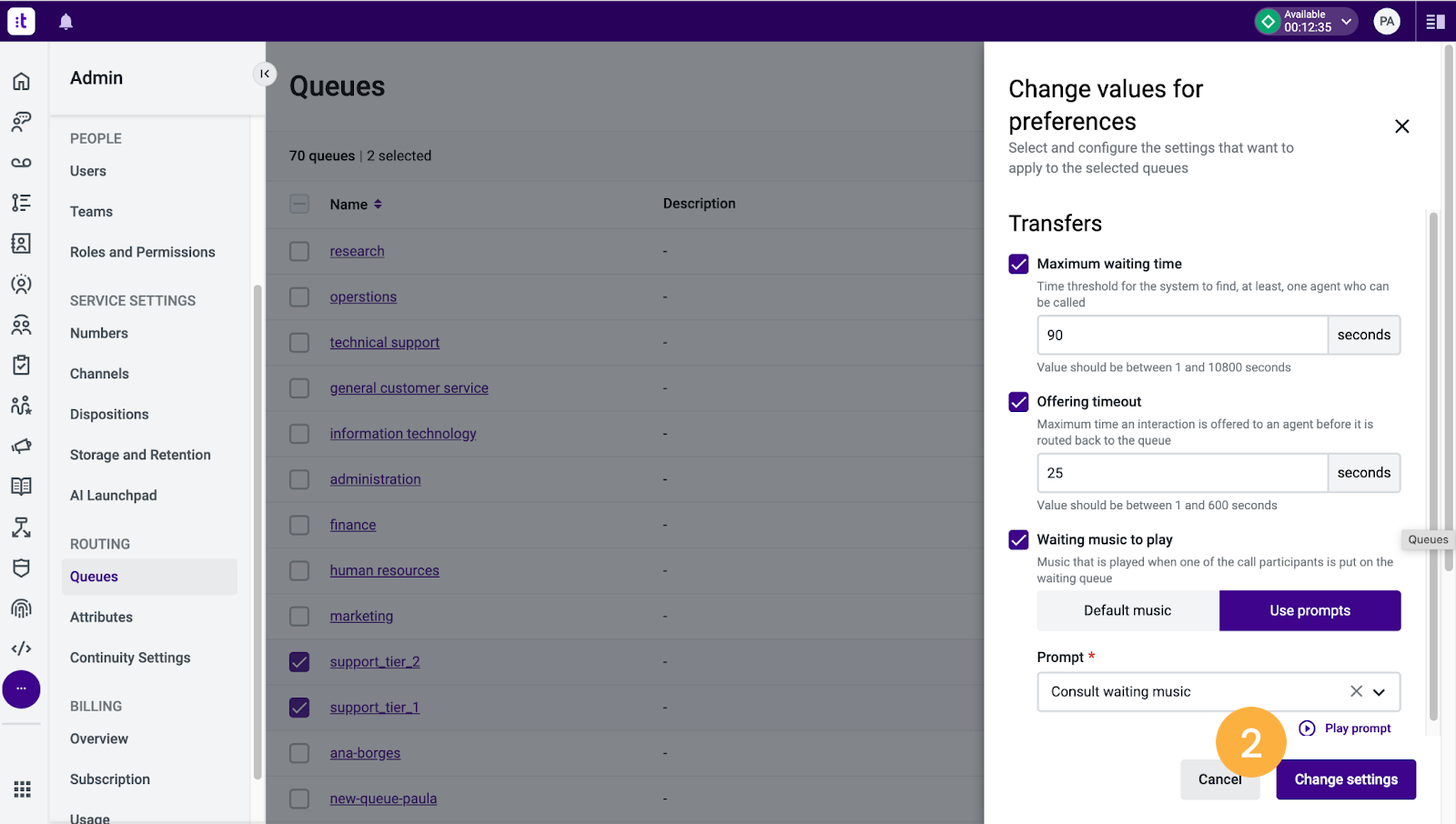
Task: Clear the Consult waiting music selection
Action: (1356, 691)
